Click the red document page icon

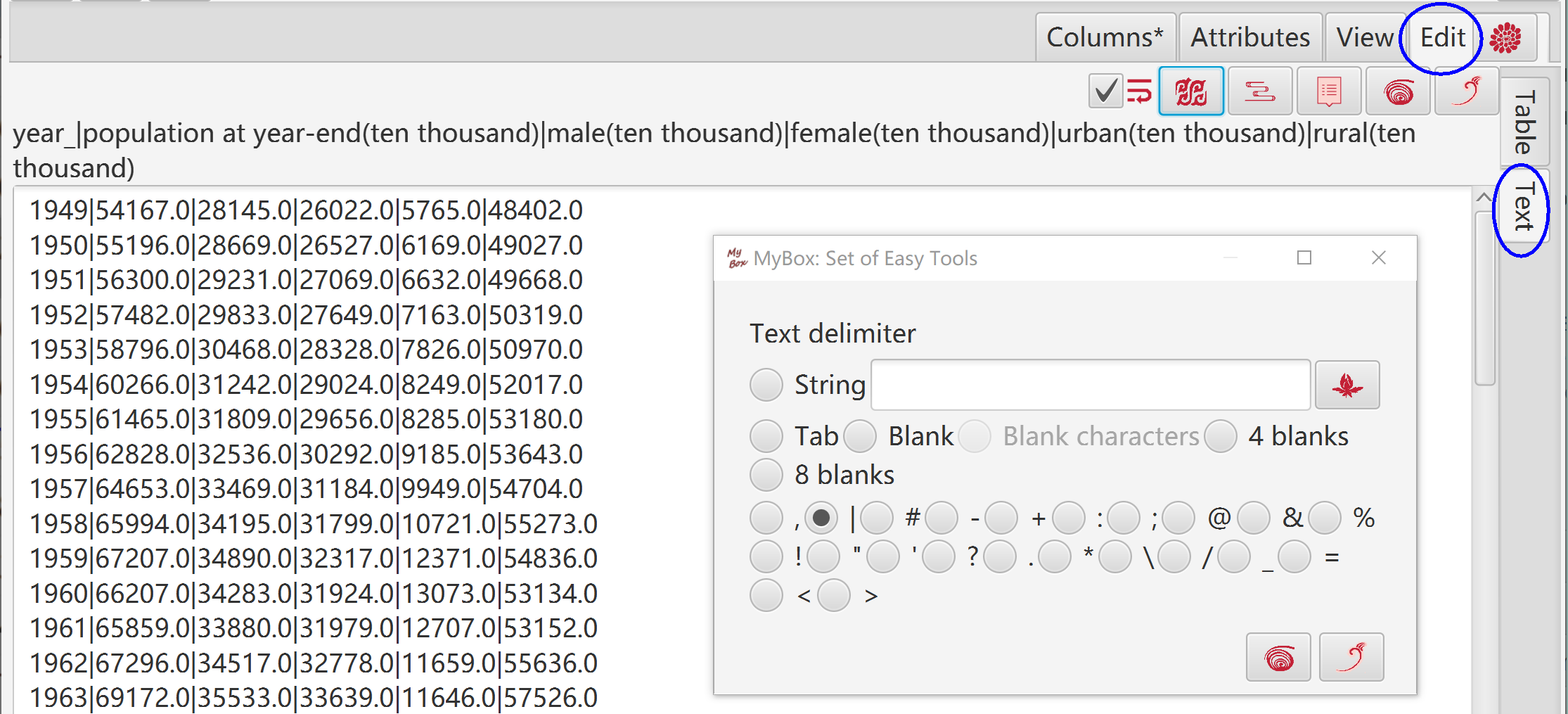pyautogui.click(x=1329, y=91)
